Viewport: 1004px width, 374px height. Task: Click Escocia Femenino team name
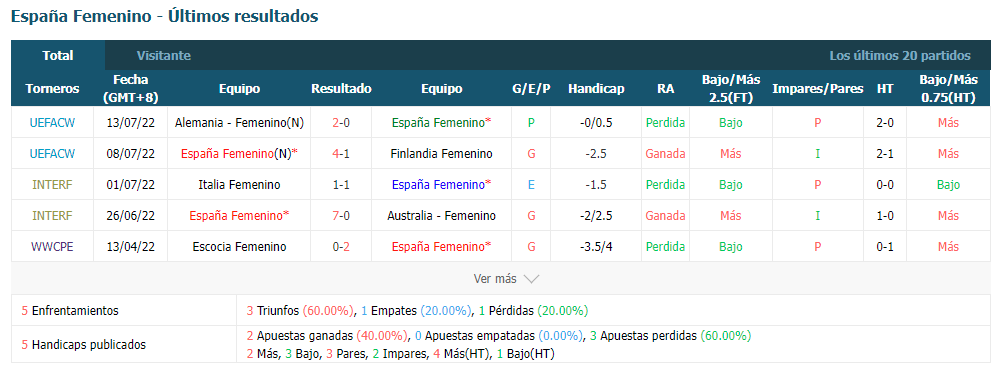pos(239,247)
